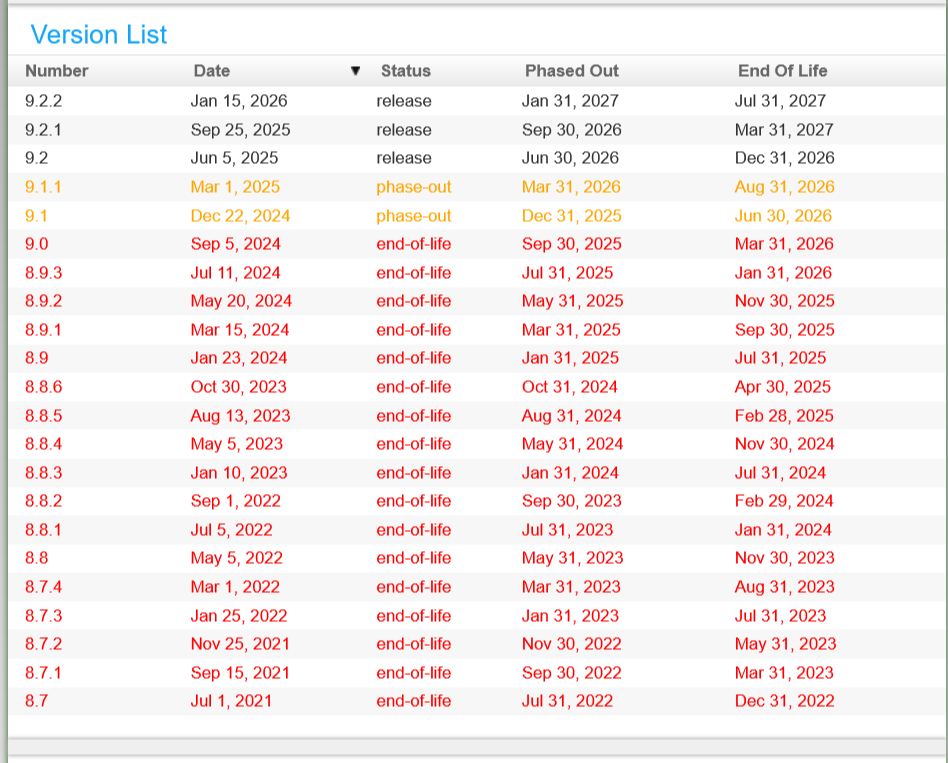
Task: Select version 9.2.2 in the list
Action: 44,101
